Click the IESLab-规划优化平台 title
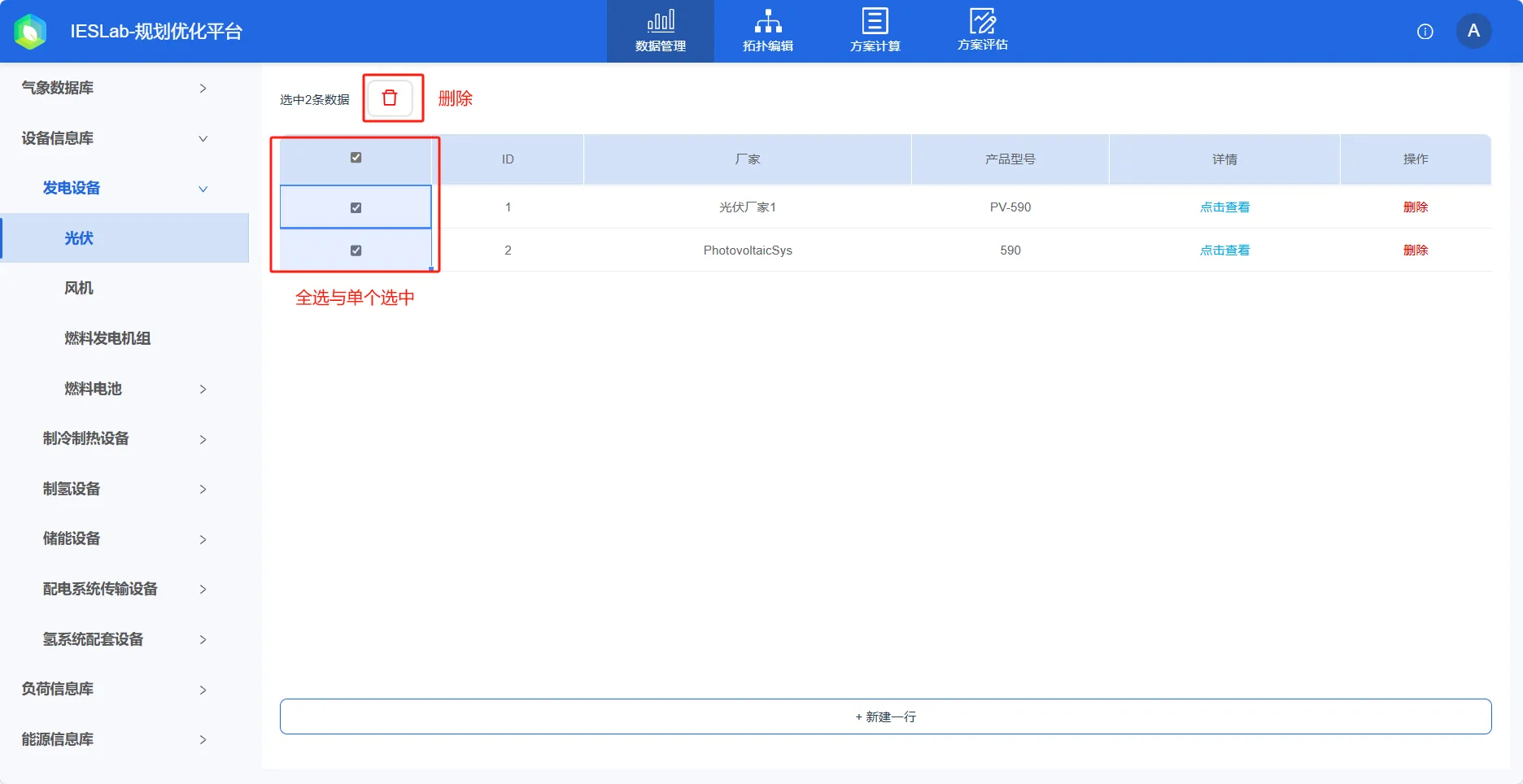The width and height of the screenshot is (1523, 784). click(x=156, y=32)
